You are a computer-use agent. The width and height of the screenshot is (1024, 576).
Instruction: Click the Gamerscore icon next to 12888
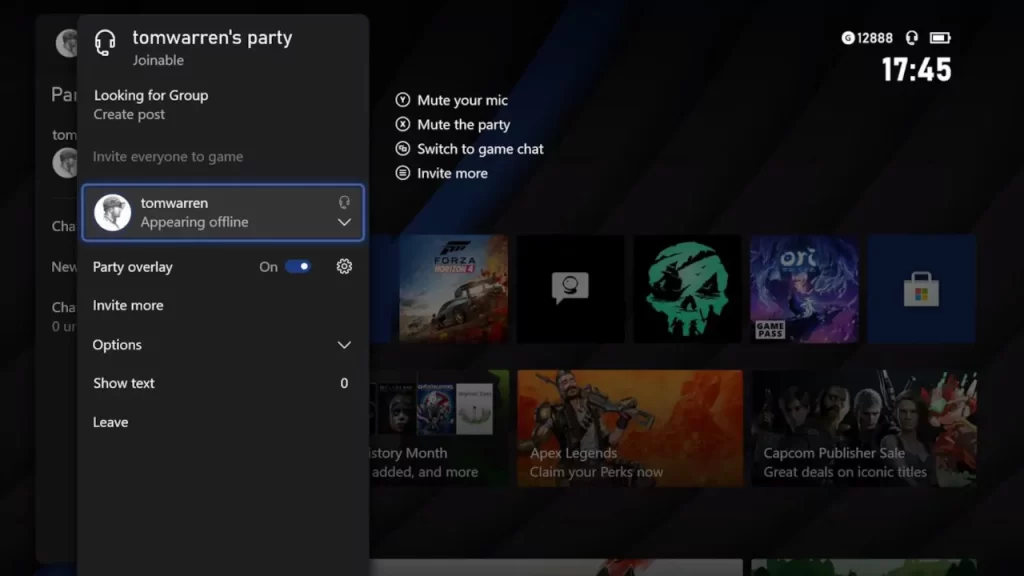point(848,38)
